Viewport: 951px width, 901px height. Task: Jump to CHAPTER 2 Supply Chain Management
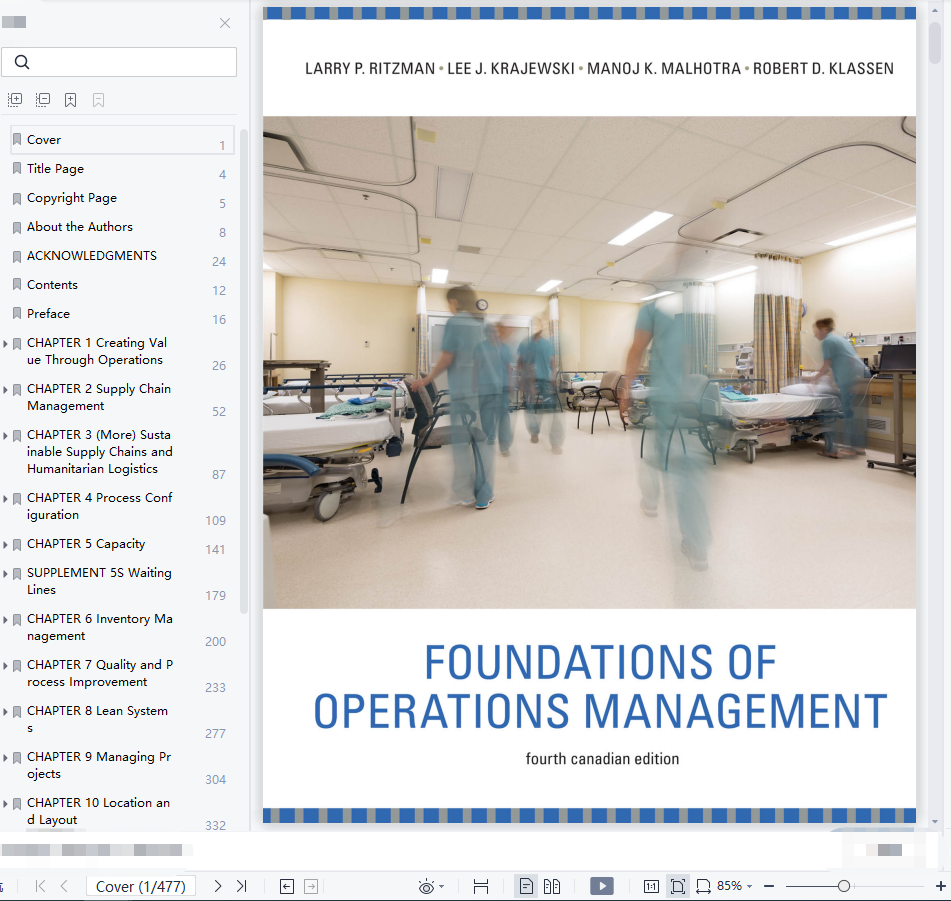[x=99, y=397]
